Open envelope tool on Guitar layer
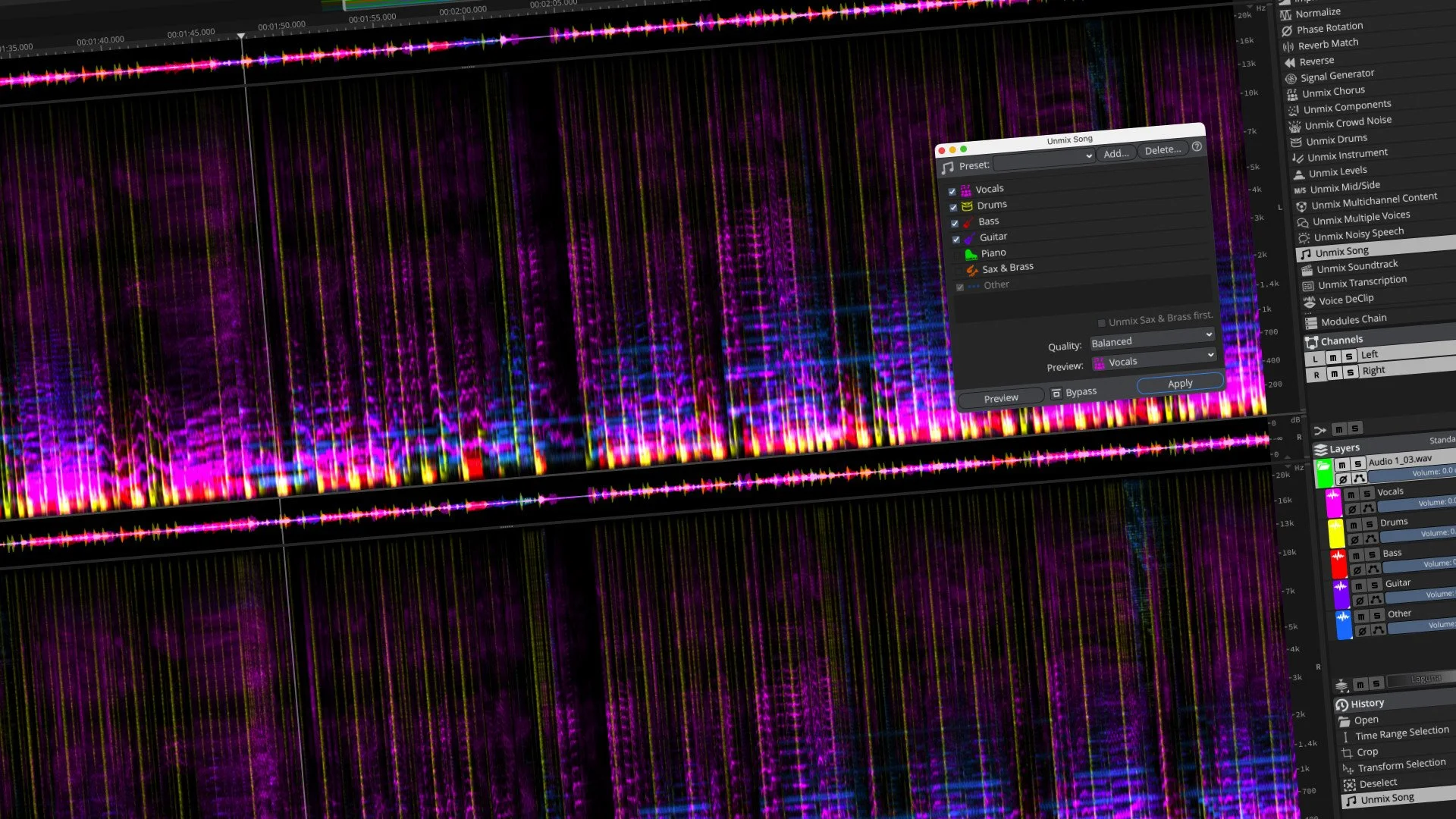 (1376, 599)
